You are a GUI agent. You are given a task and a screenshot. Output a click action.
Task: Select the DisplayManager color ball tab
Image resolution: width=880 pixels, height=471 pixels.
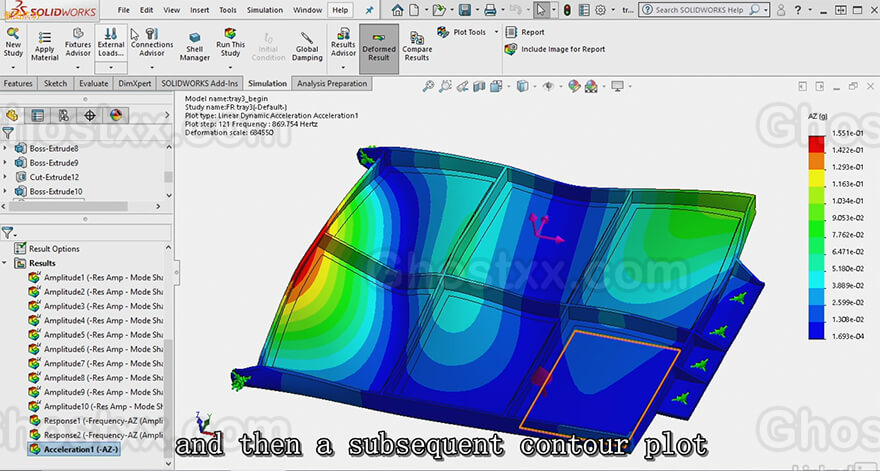116,116
